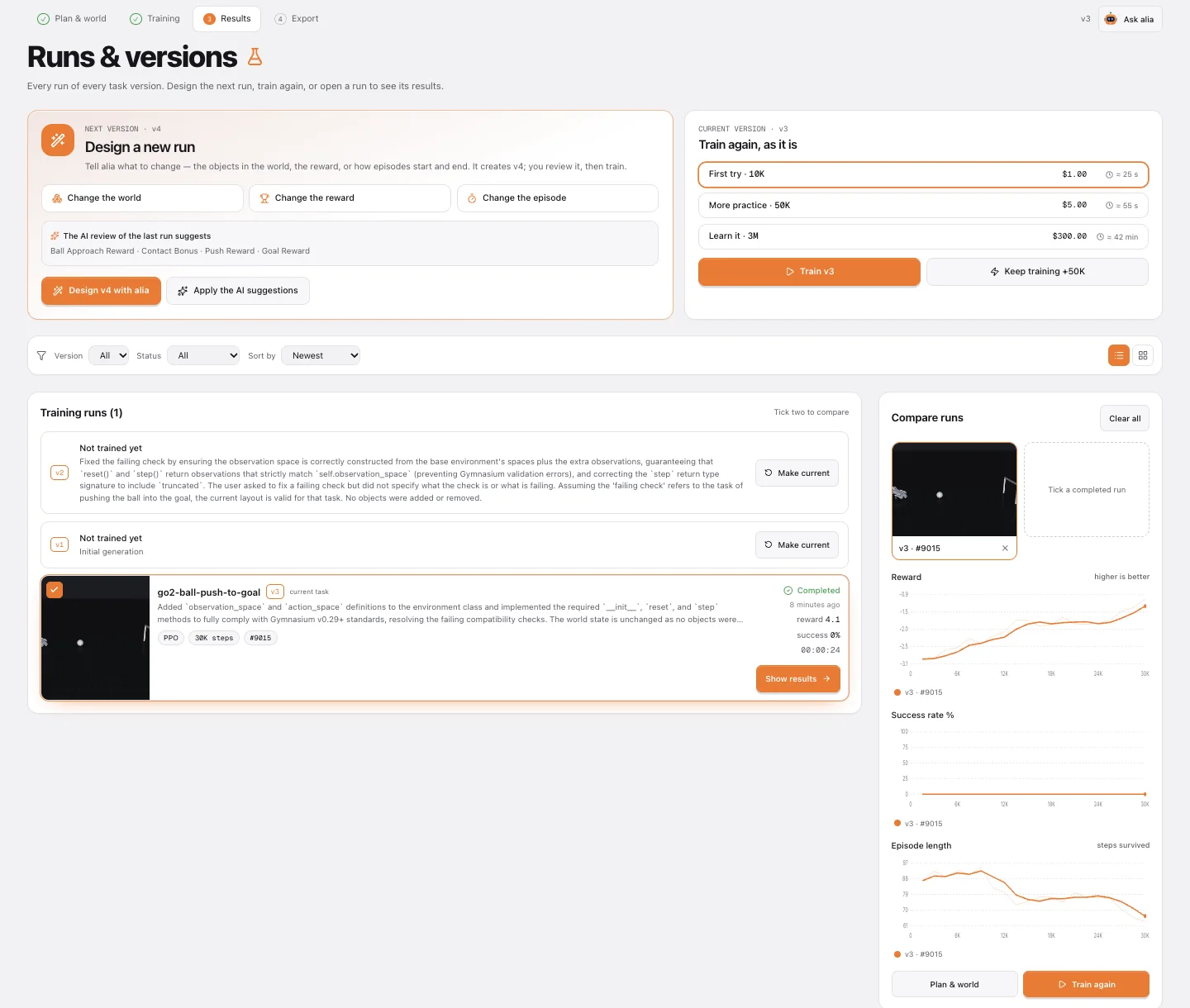Click the PPO algorithm tag
The height and width of the screenshot is (1008, 1190).
tap(171, 638)
